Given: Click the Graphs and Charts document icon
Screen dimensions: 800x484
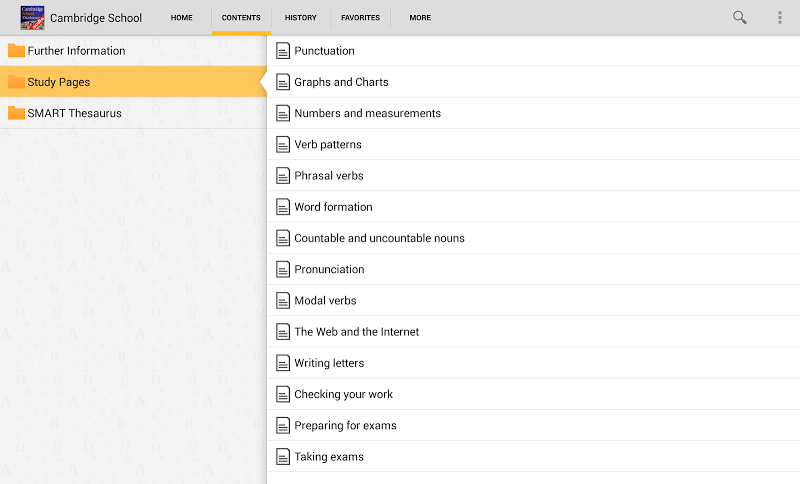Looking at the screenshot, I should click(x=283, y=82).
